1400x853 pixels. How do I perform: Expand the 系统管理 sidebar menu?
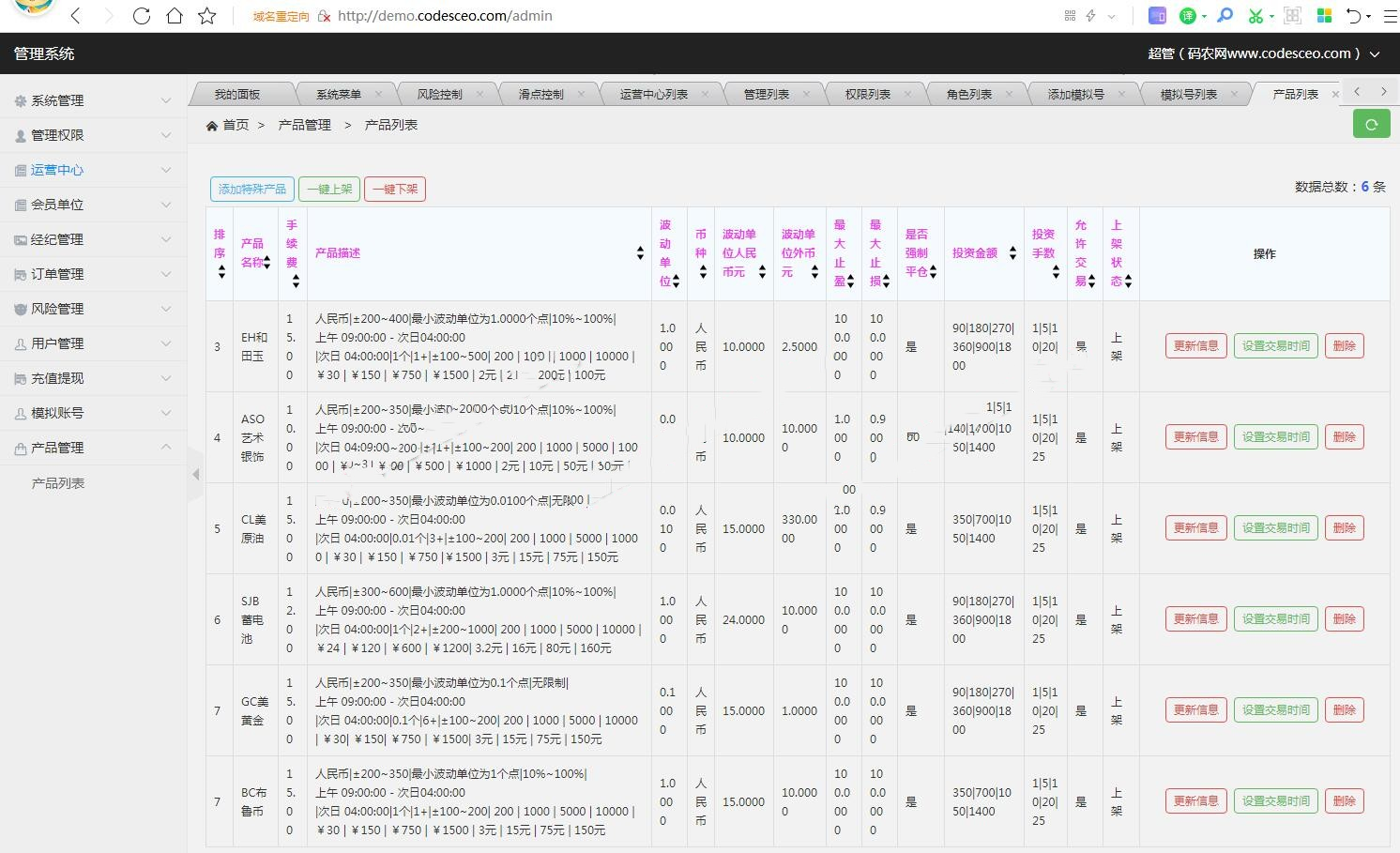(92, 100)
